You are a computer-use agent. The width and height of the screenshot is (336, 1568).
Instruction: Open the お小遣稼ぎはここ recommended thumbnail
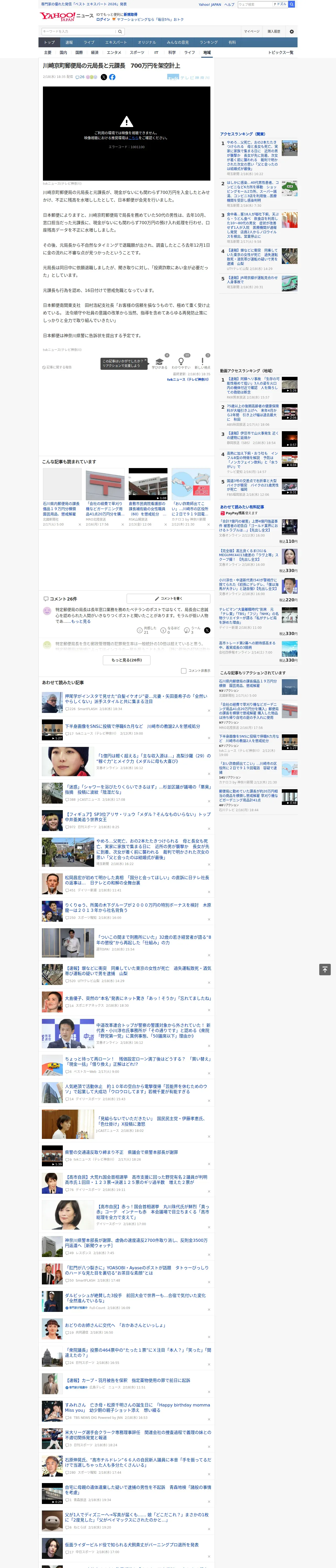click(191, 484)
